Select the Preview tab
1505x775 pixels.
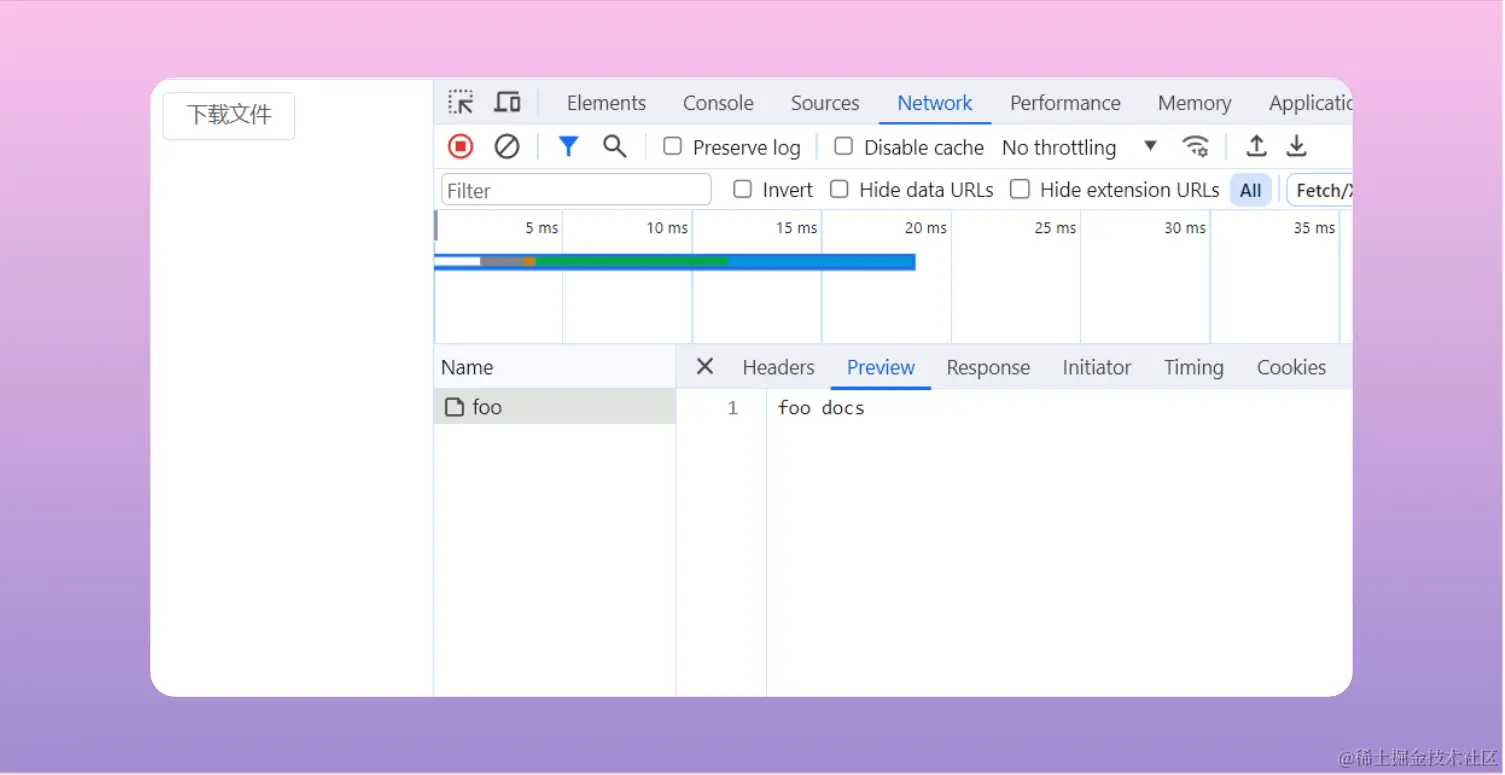coord(881,368)
